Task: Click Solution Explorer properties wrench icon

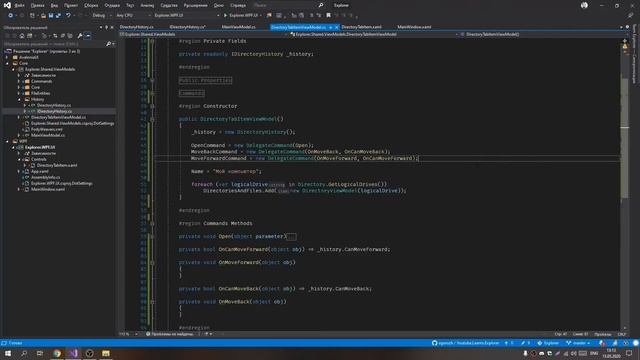Action: point(80,36)
